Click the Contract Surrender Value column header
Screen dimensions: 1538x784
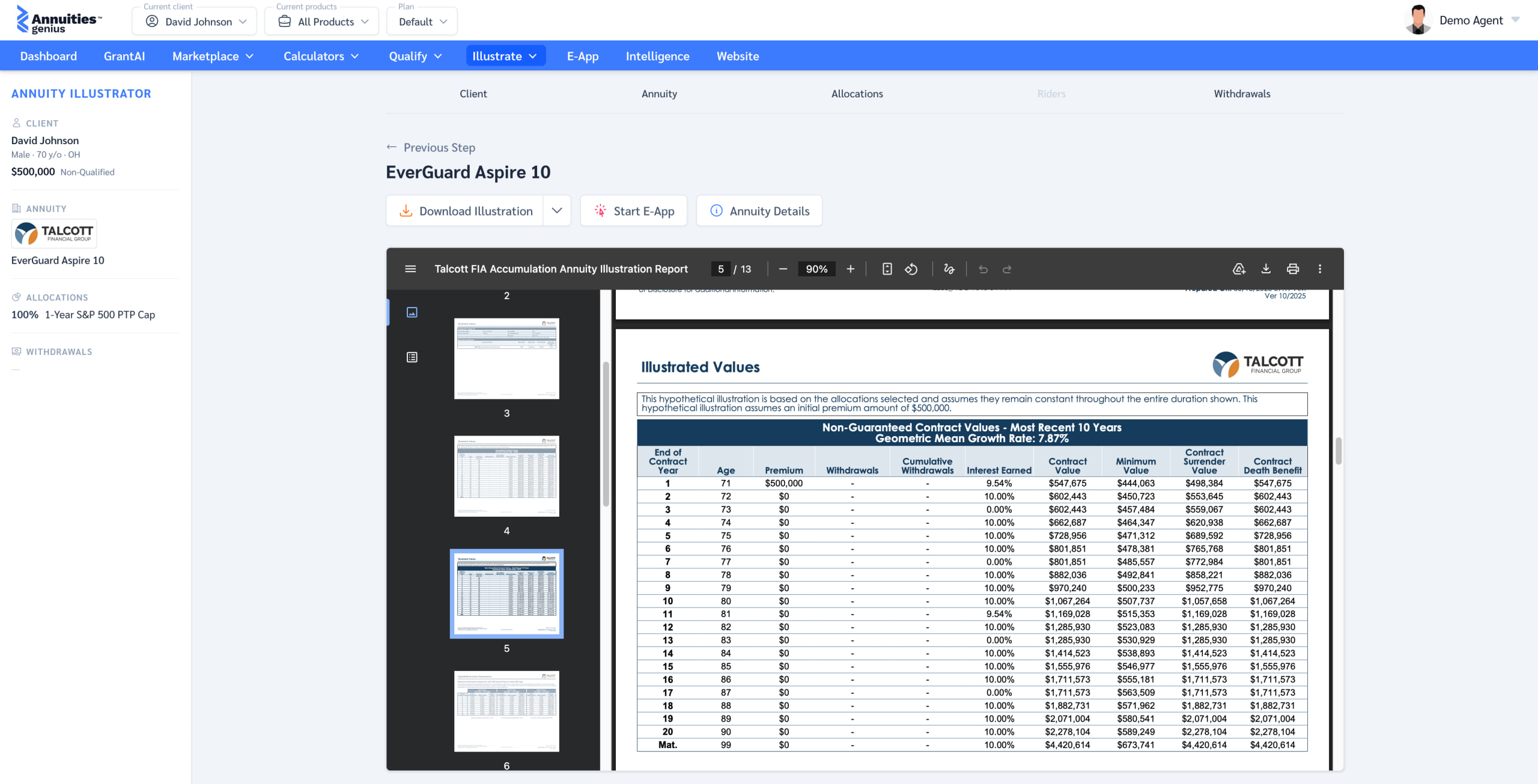tap(1204, 461)
